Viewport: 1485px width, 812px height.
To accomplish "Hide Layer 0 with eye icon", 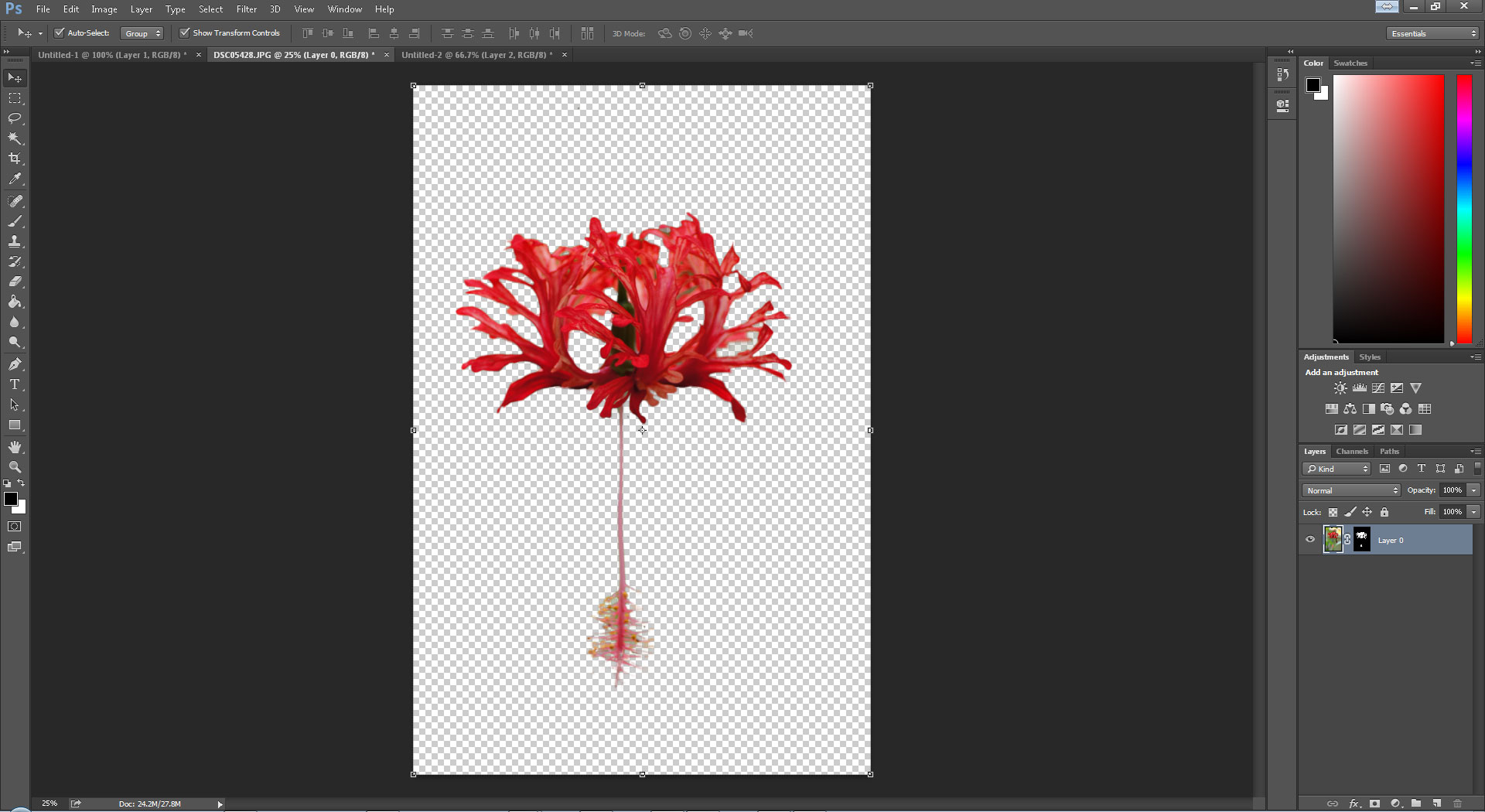I will point(1310,540).
